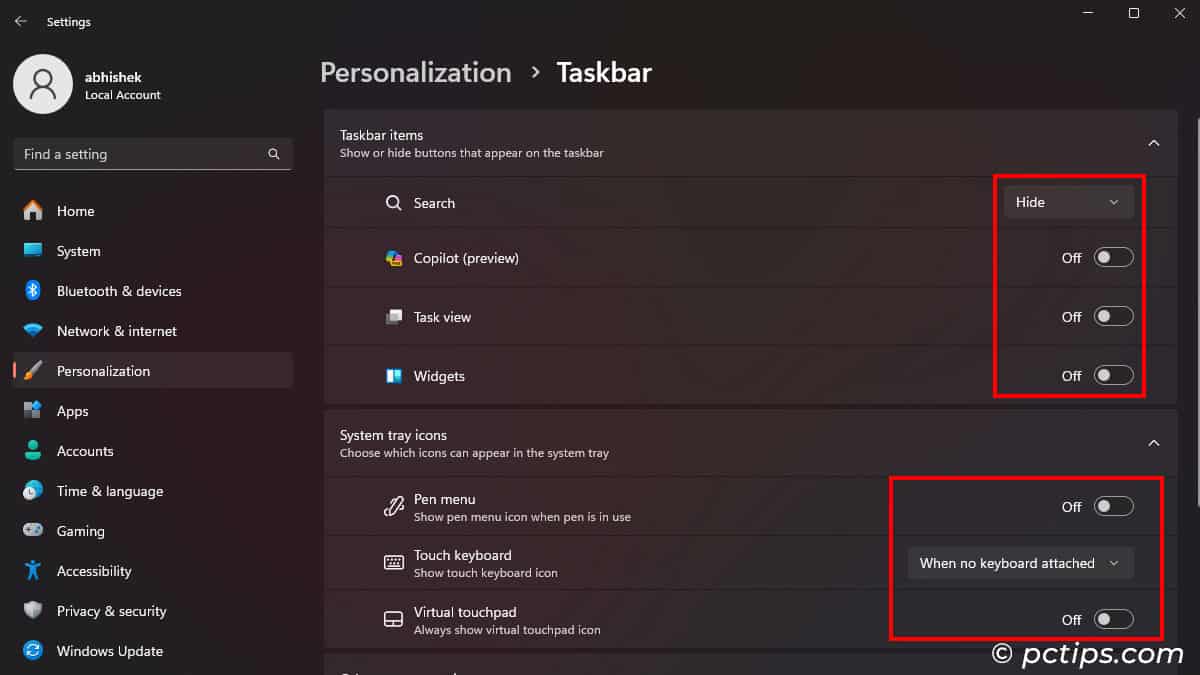Switch to Accessibility settings
Viewport: 1200px width, 675px height.
[95, 571]
